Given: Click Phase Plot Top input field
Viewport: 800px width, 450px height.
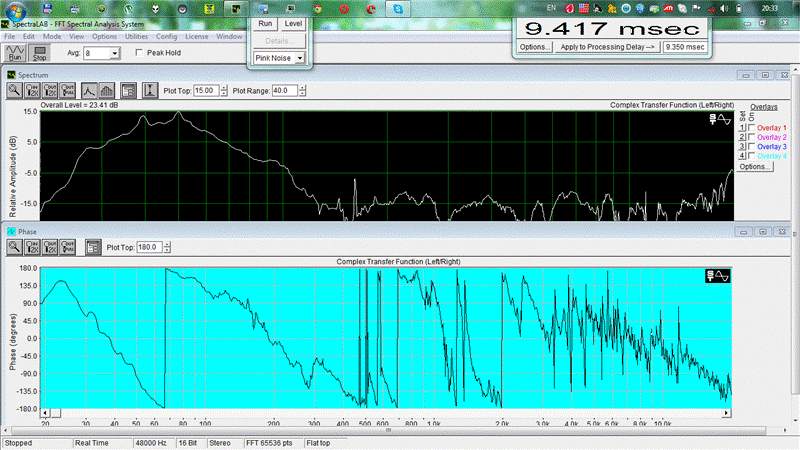Looking at the screenshot, I should click(x=149, y=247).
